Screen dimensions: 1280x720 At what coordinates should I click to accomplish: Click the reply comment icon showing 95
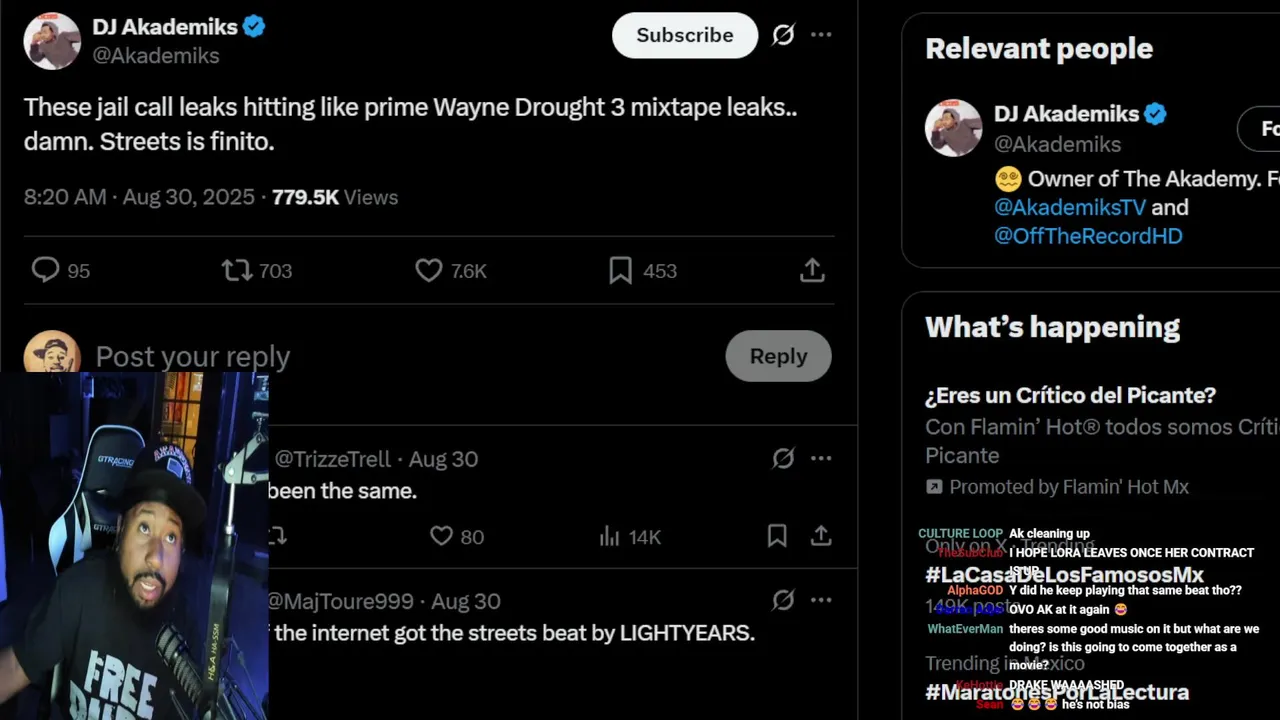point(46,270)
